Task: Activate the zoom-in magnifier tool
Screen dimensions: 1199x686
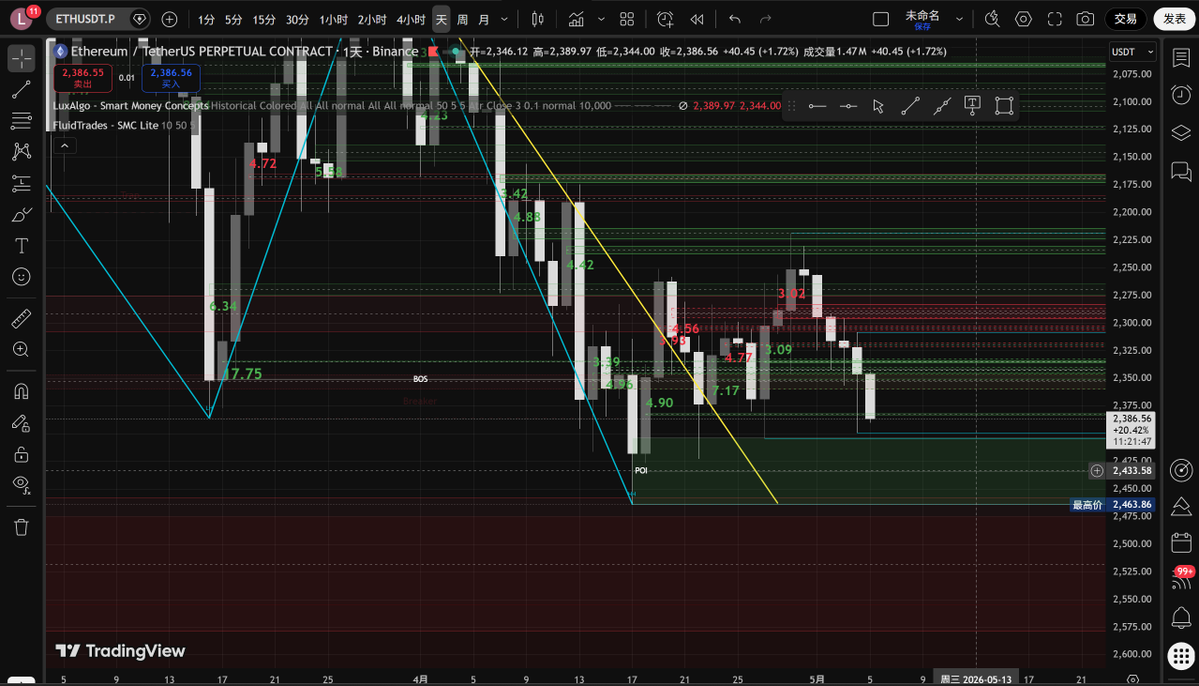Action: pos(21,350)
